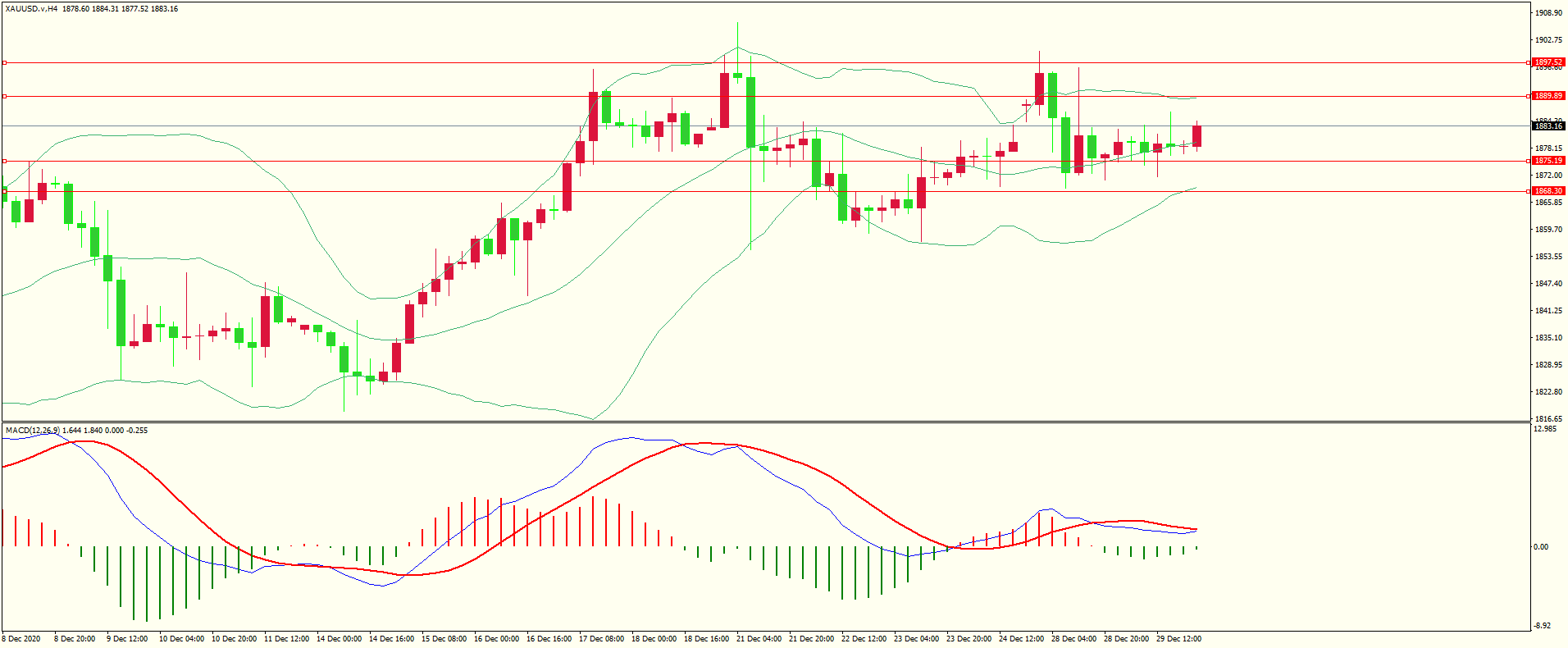This screenshot has height=648, width=1568.
Task: Click the 14 Dec 16:00 time label
Action: click(x=391, y=639)
